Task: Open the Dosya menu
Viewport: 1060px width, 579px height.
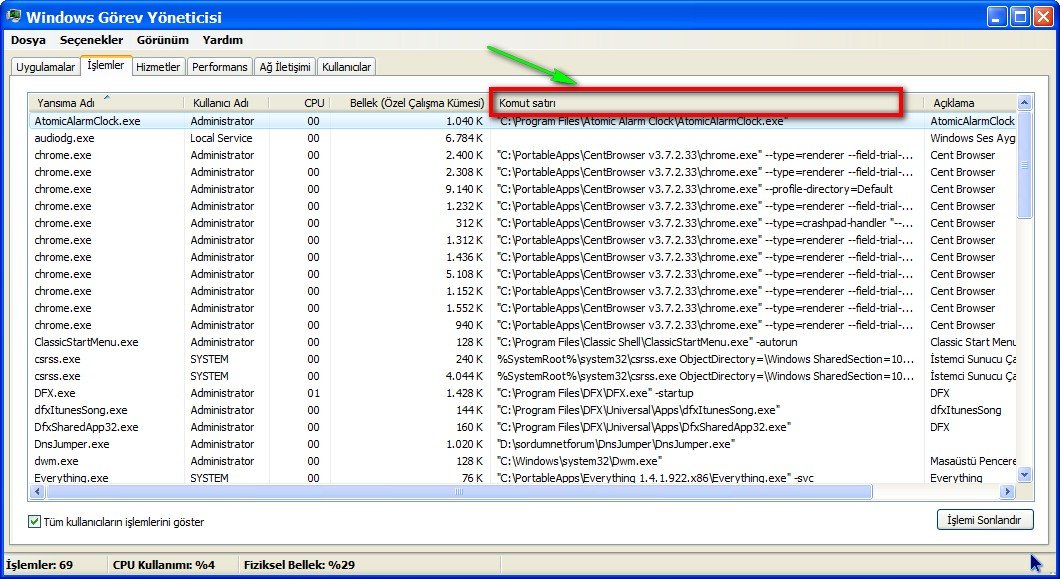Action: [28, 40]
